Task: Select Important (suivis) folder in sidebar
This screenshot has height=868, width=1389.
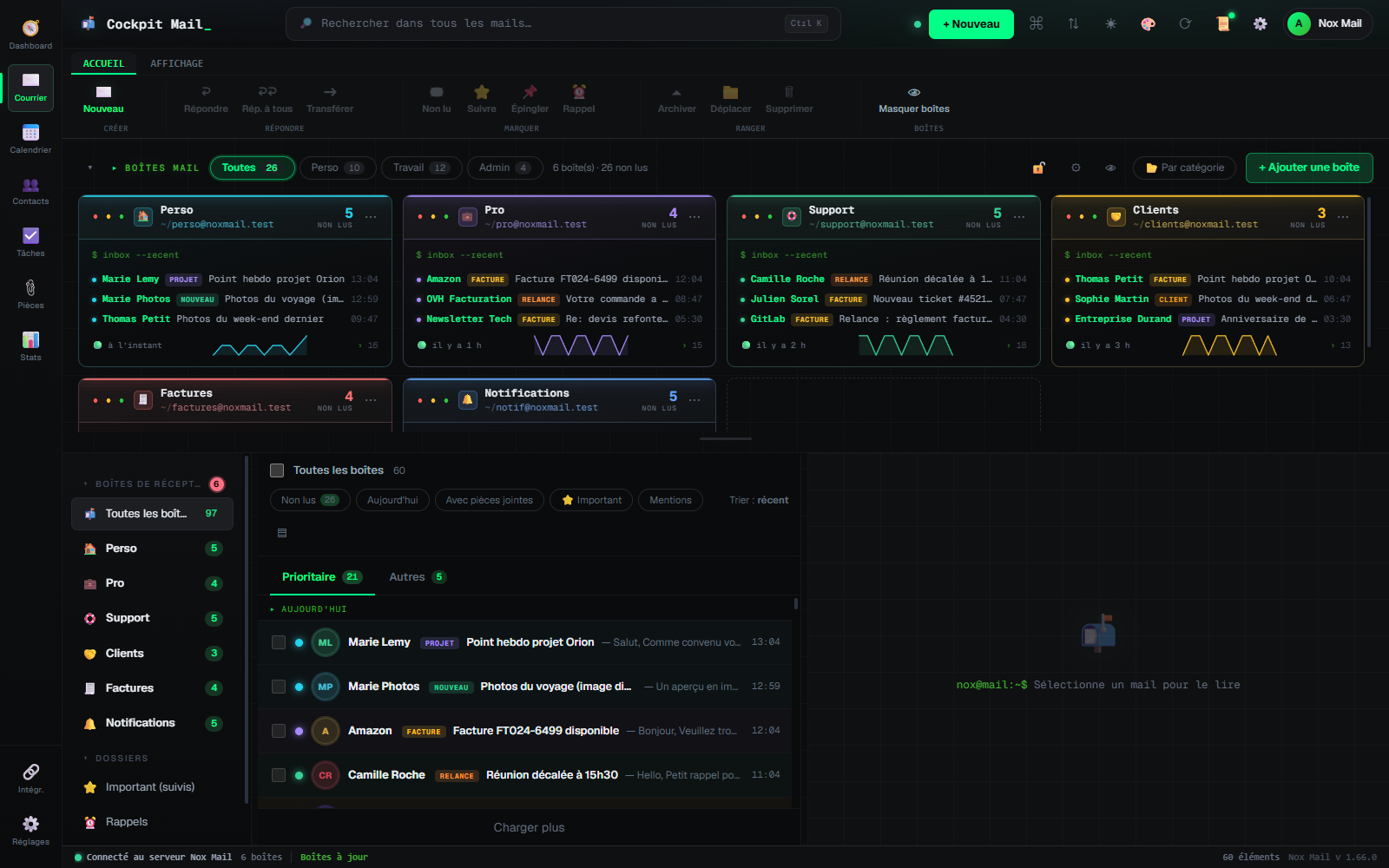Action: tap(152, 787)
